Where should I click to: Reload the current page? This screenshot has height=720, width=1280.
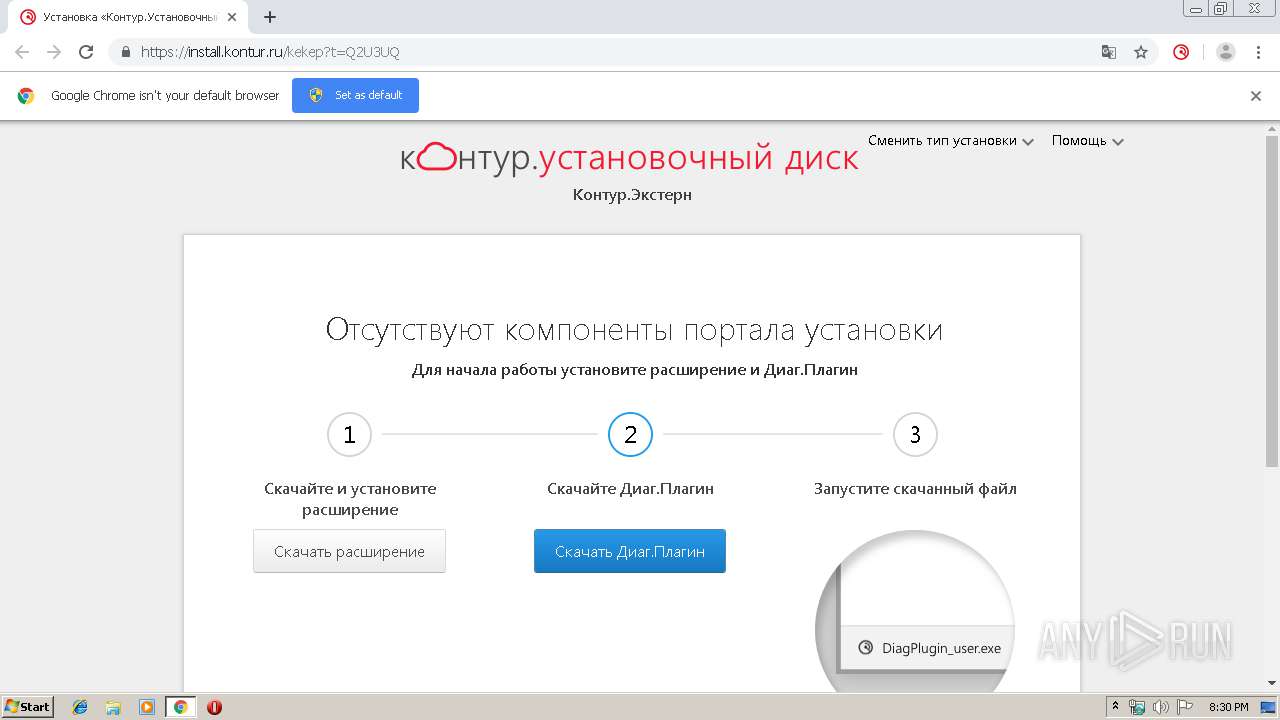[86, 52]
